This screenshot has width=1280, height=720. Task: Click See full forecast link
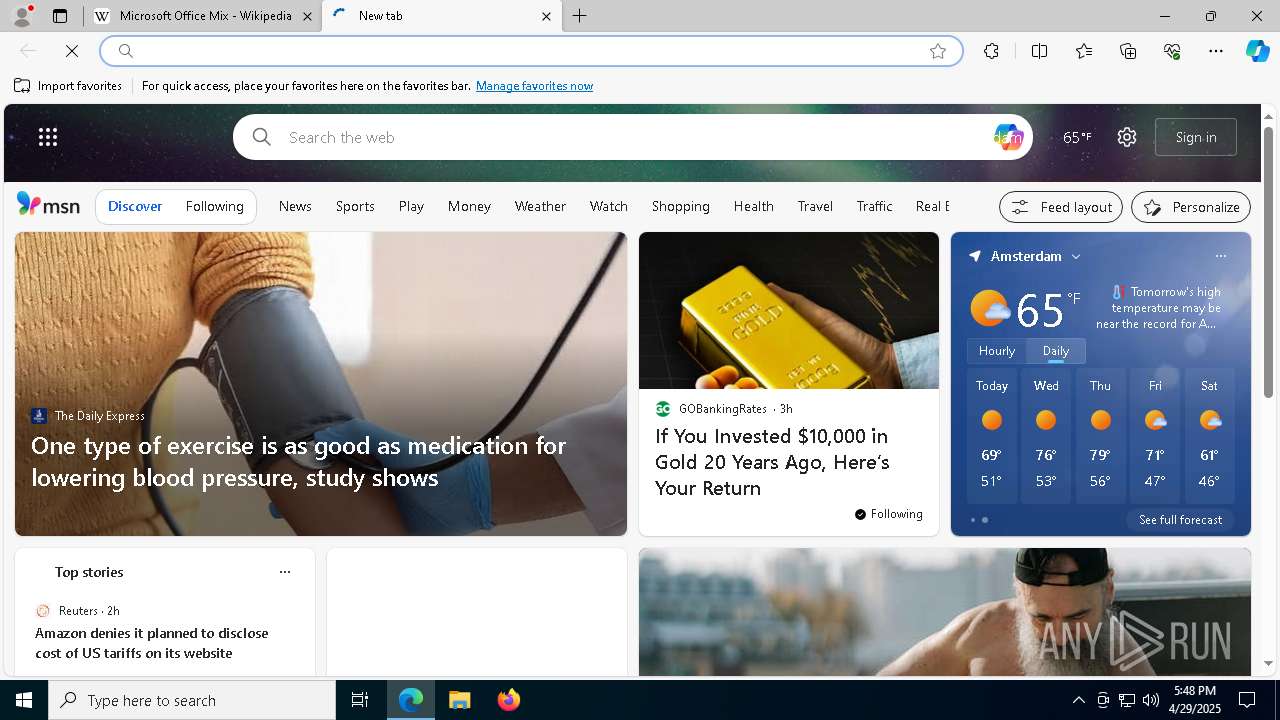[1180, 520]
